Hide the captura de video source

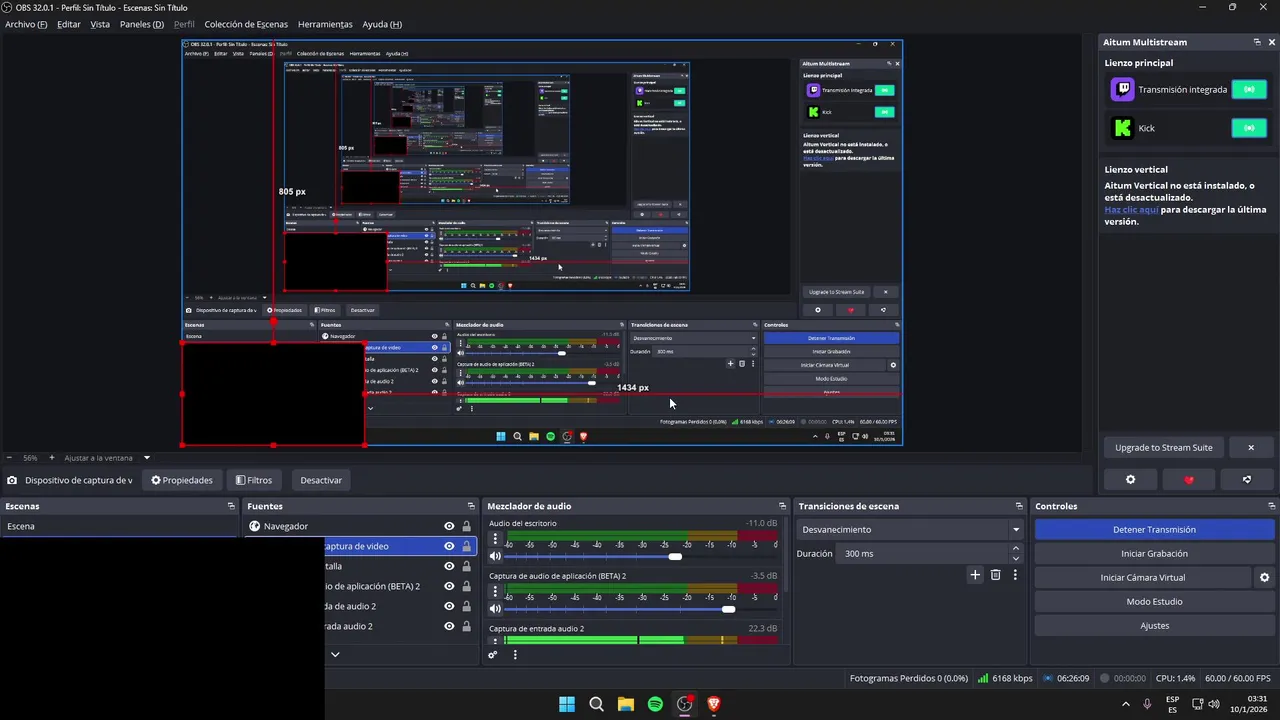coord(449,546)
